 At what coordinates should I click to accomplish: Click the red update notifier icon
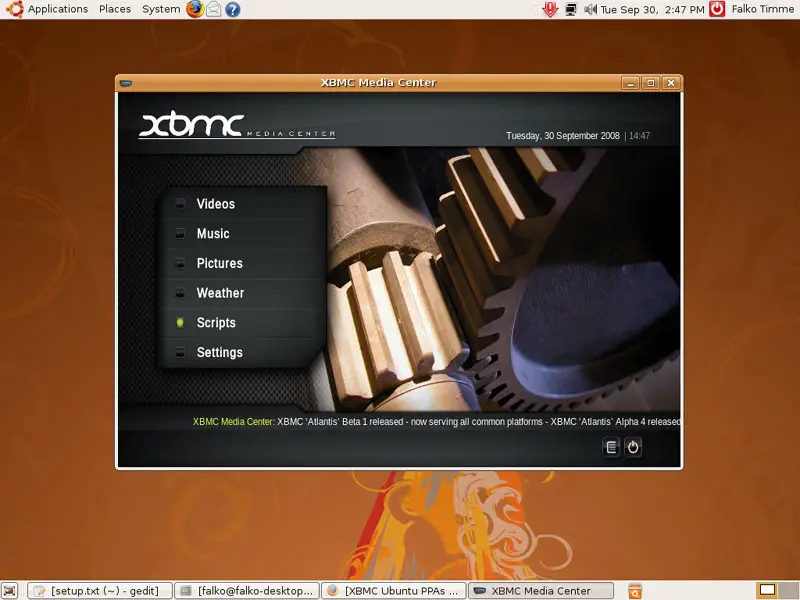point(550,9)
